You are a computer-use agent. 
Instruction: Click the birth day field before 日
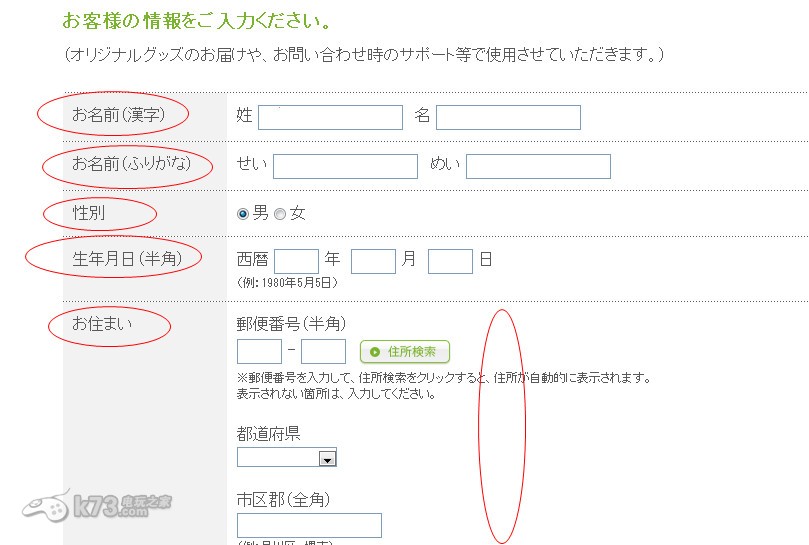tap(450, 262)
